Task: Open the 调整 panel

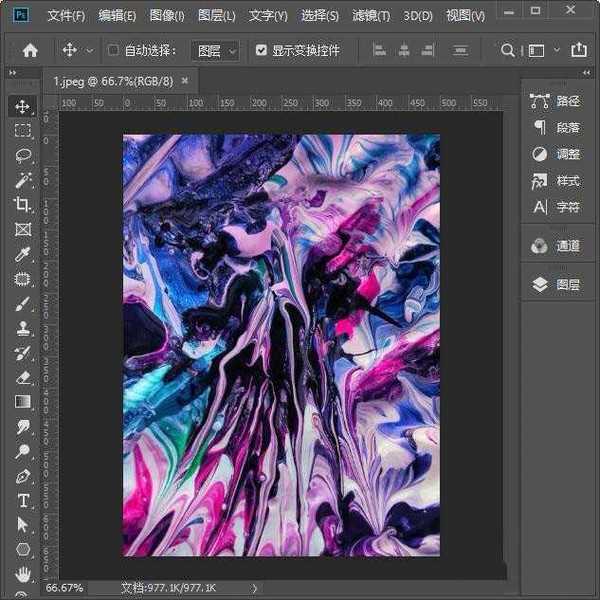Action: point(556,154)
